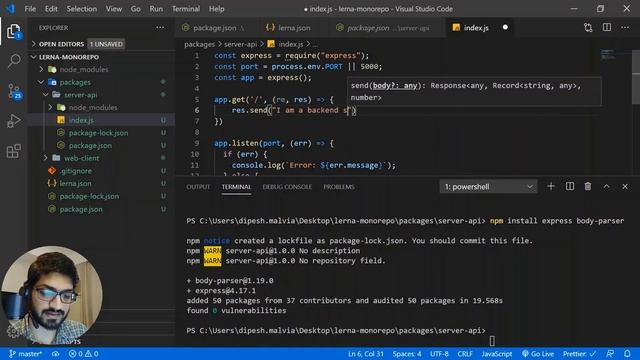Open notifications bell in status bar
This screenshot has width=640, height=360.
627,354
